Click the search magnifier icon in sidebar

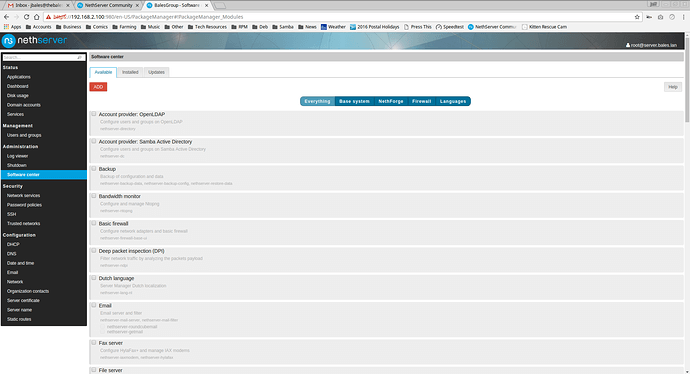80,57
